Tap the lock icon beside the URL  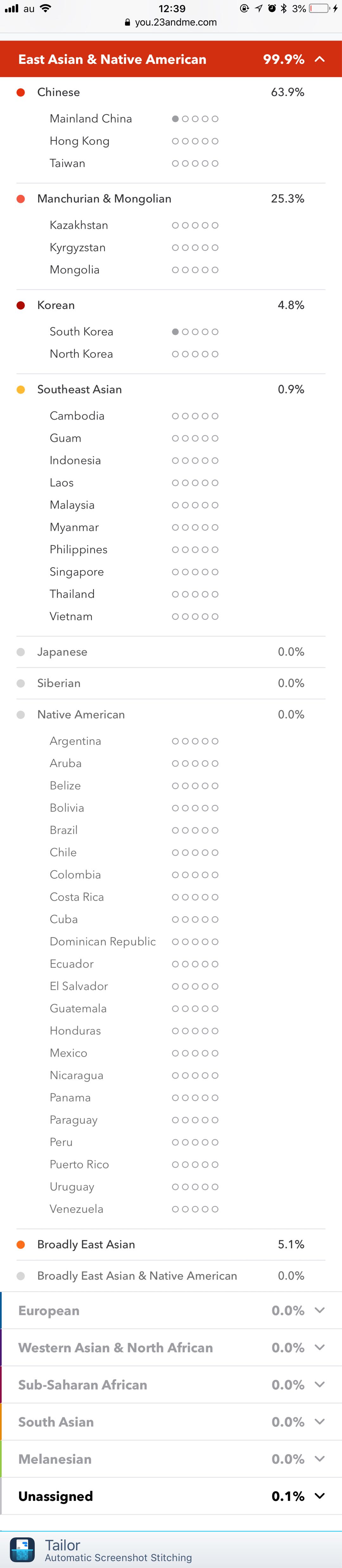point(127,22)
